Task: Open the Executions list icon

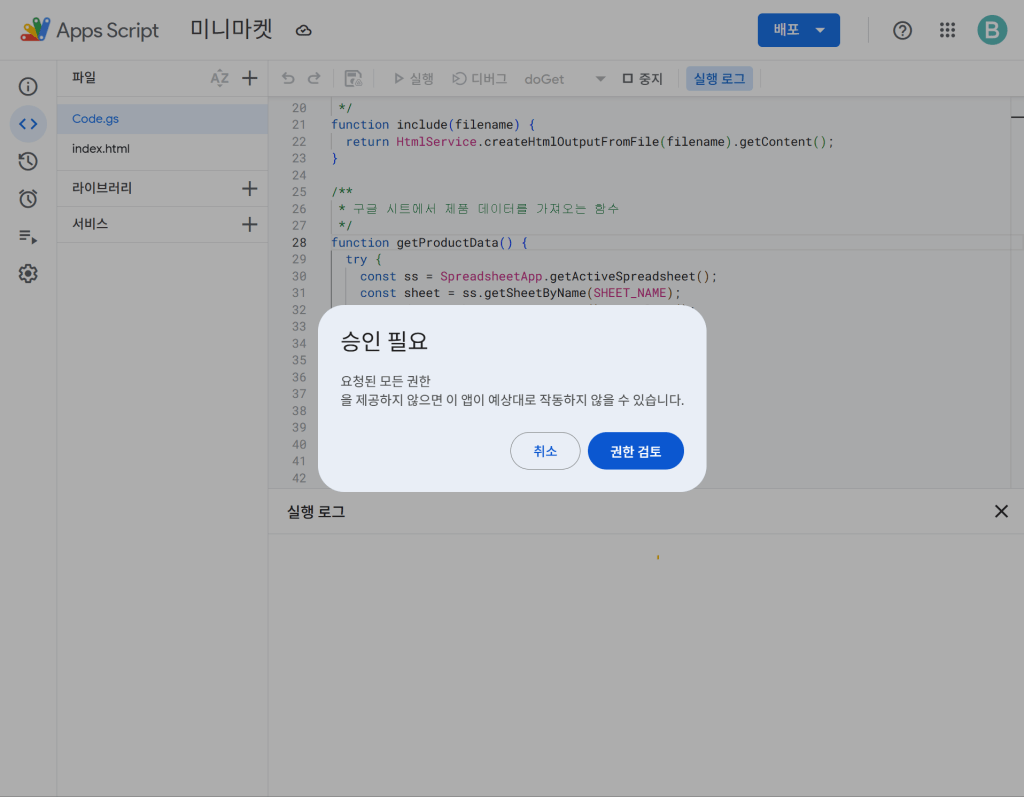Action: coord(28,237)
